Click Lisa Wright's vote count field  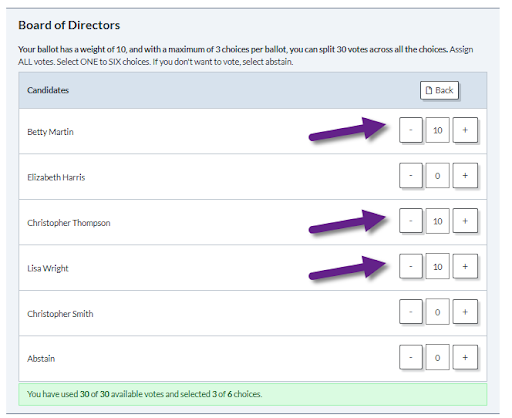[x=437, y=266]
